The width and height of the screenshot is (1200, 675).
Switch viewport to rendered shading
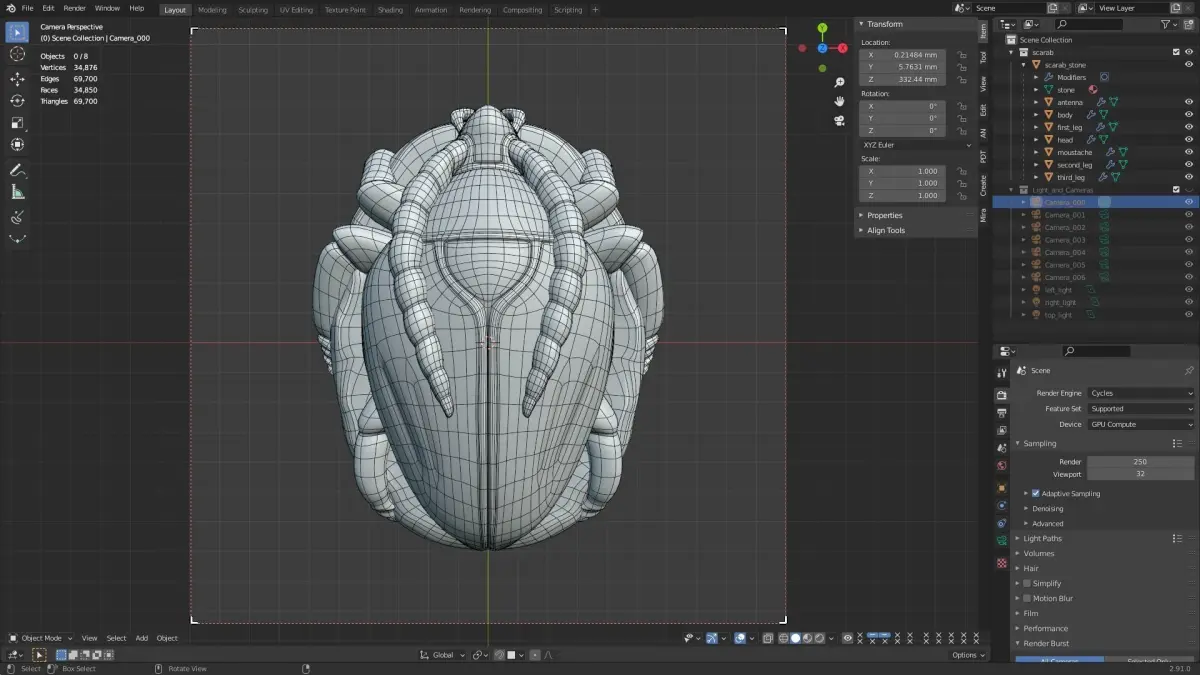[x=819, y=638]
